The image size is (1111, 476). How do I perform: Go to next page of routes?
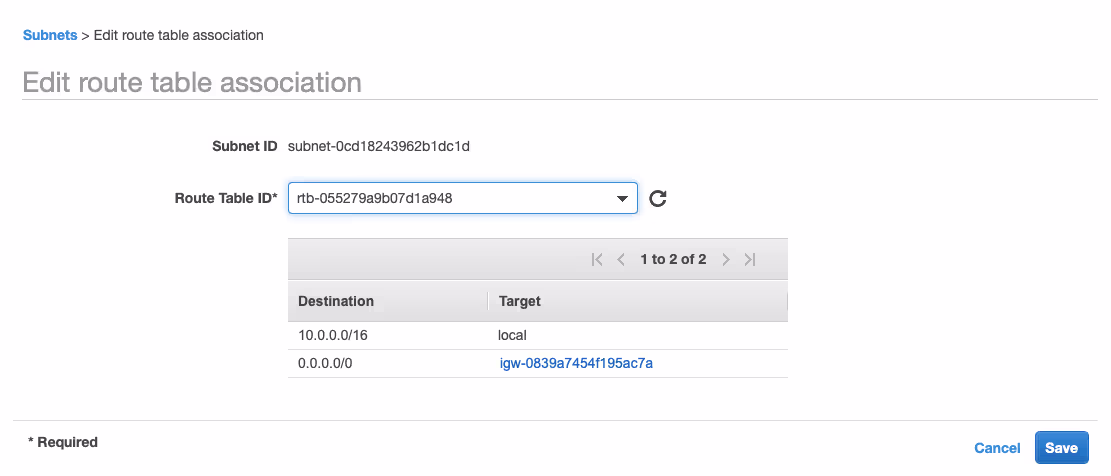[x=726, y=259]
